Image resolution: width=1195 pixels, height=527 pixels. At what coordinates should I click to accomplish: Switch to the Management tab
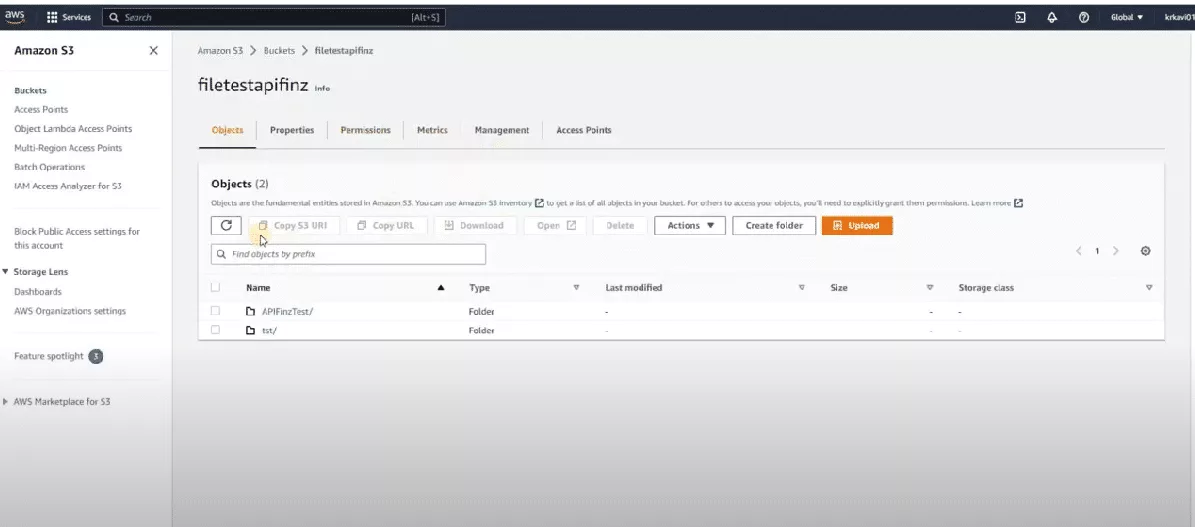pyautogui.click(x=501, y=130)
